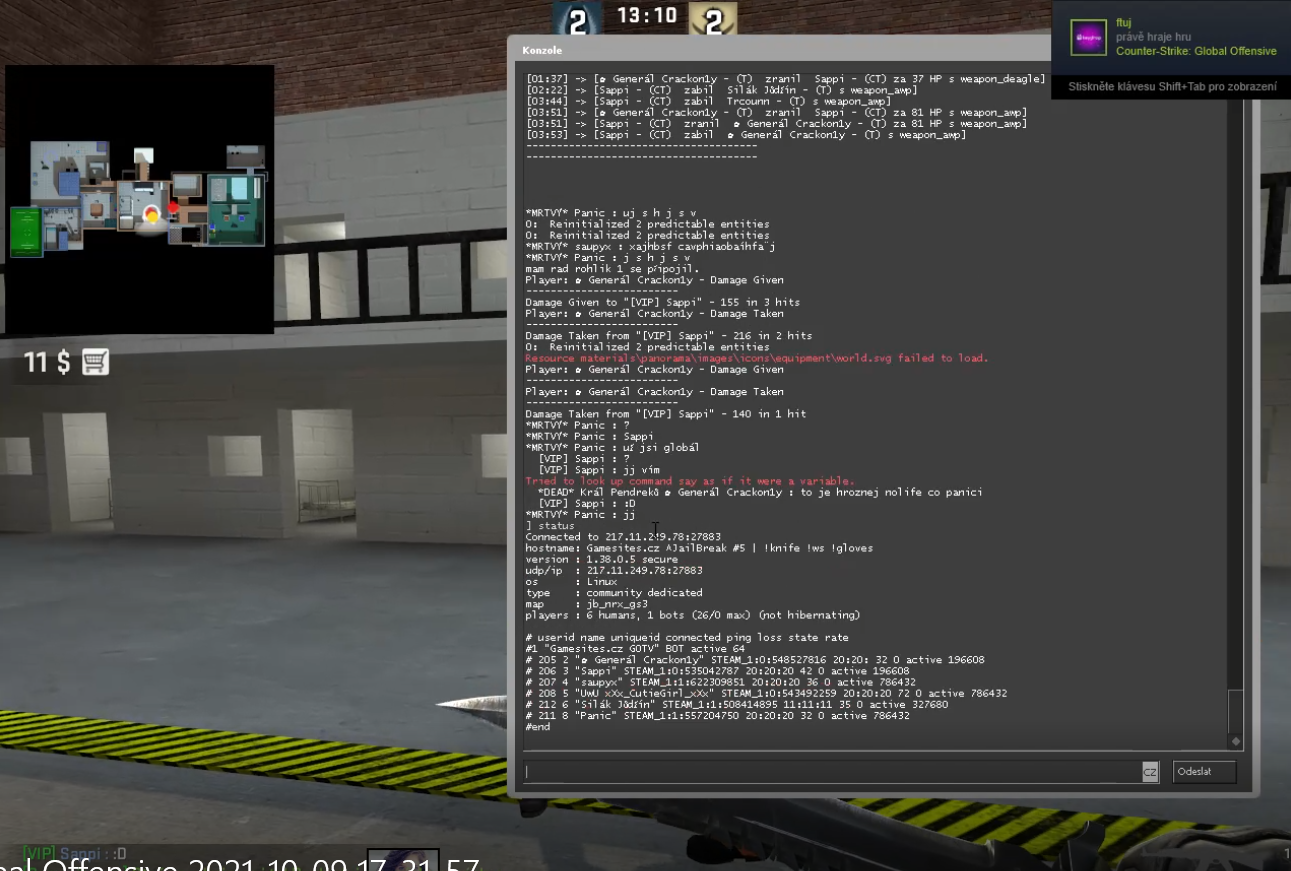Click ftuj's avatar in Steam notification
The height and width of the screenshot is (871, 1291).
[x=1089, y=37]
